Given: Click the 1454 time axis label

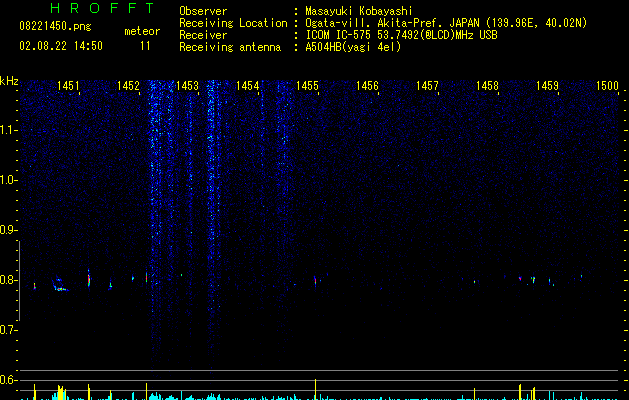Looking at the screenshot, I should (x=248, y=86).
